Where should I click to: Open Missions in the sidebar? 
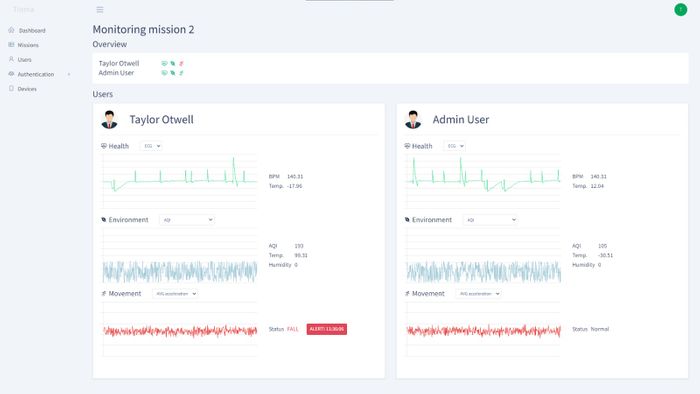click(x=28, y=45)
